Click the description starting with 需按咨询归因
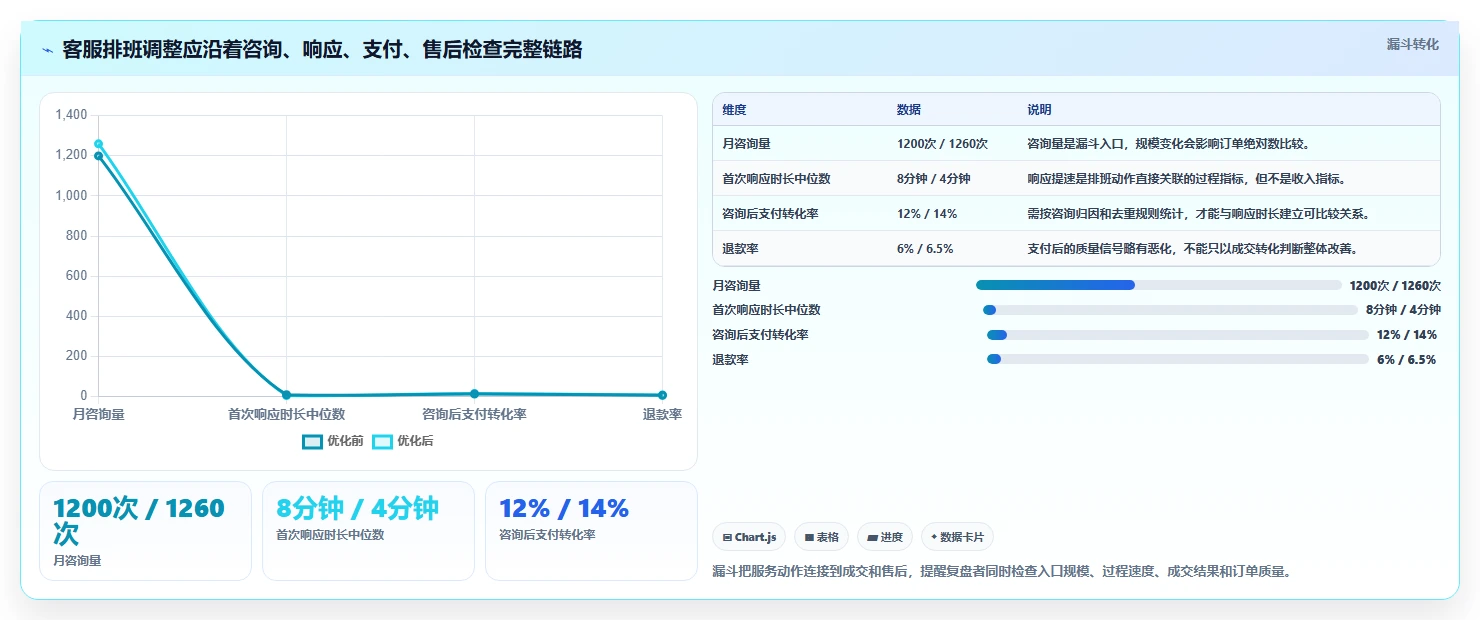The image size is (1480, 620). [x=1198, y=214]
